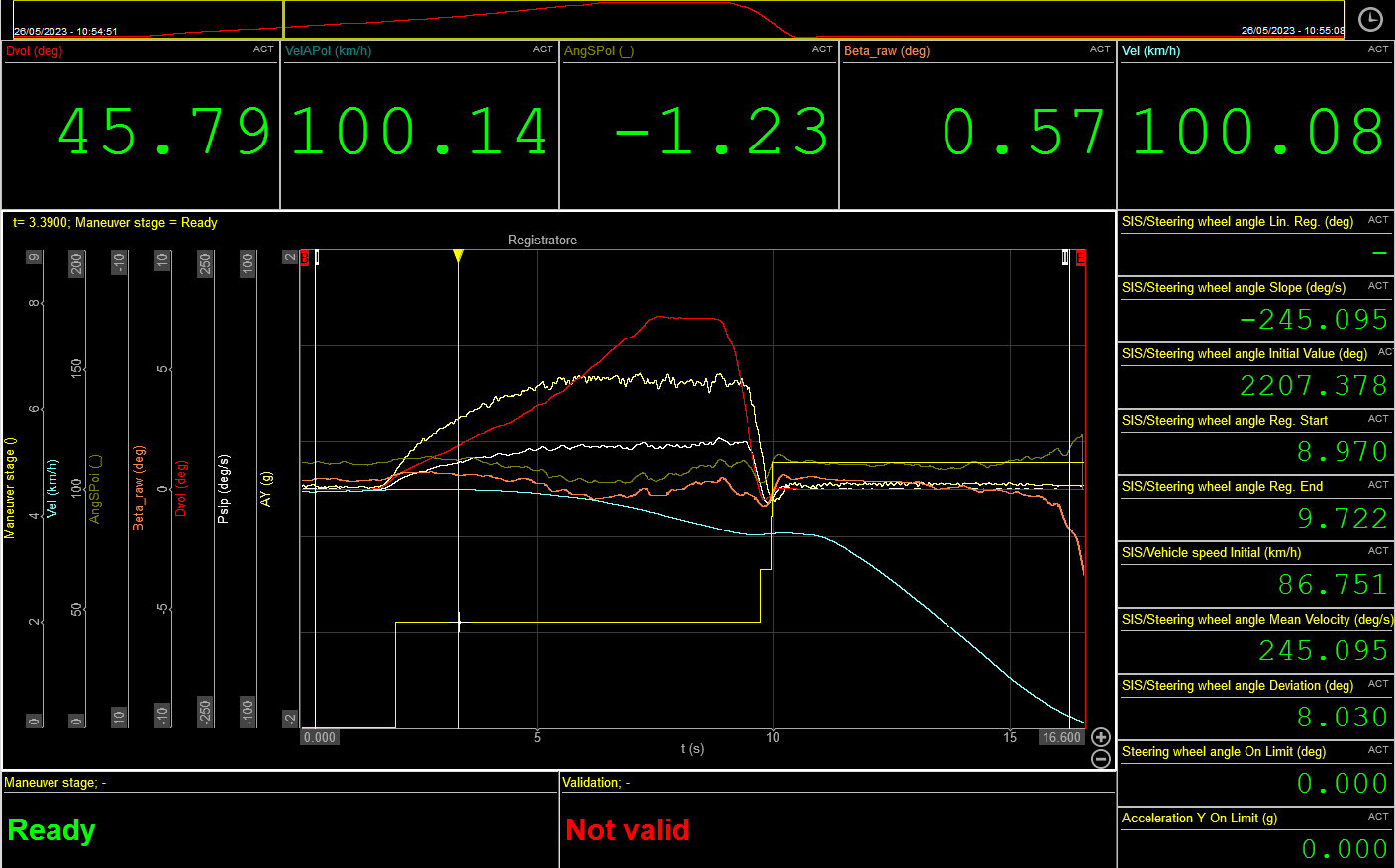Zoom out the recorder time axis

(x=1100, y=759)
